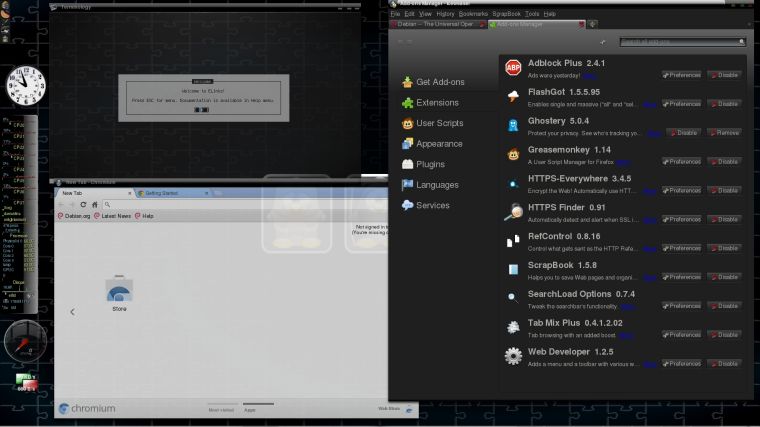This screenshot has height=427, width=760.
Task: Open the Edit menu in Iceweasel
Action: coord(410,14)
